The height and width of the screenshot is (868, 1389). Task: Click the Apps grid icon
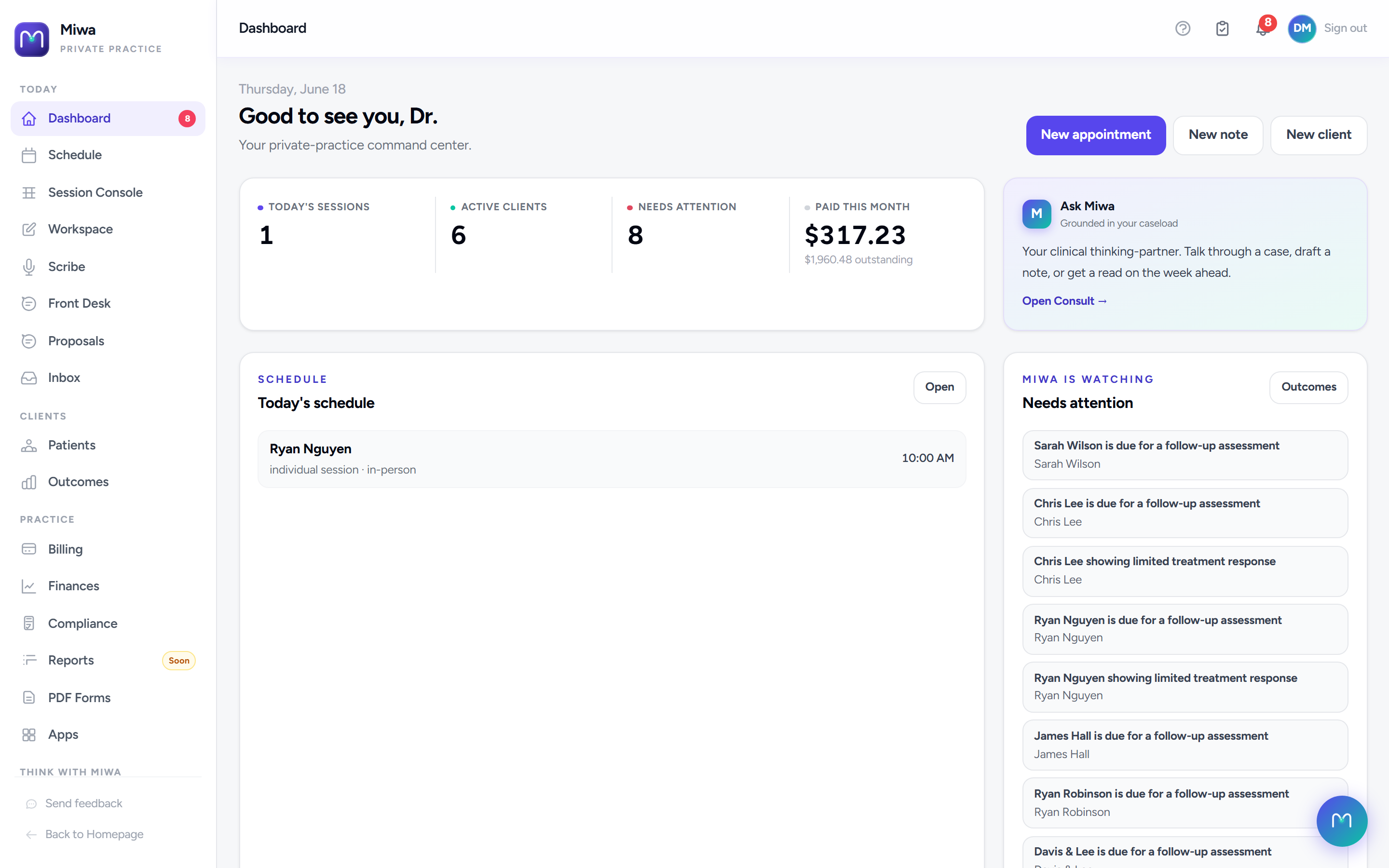click(29, 735)
